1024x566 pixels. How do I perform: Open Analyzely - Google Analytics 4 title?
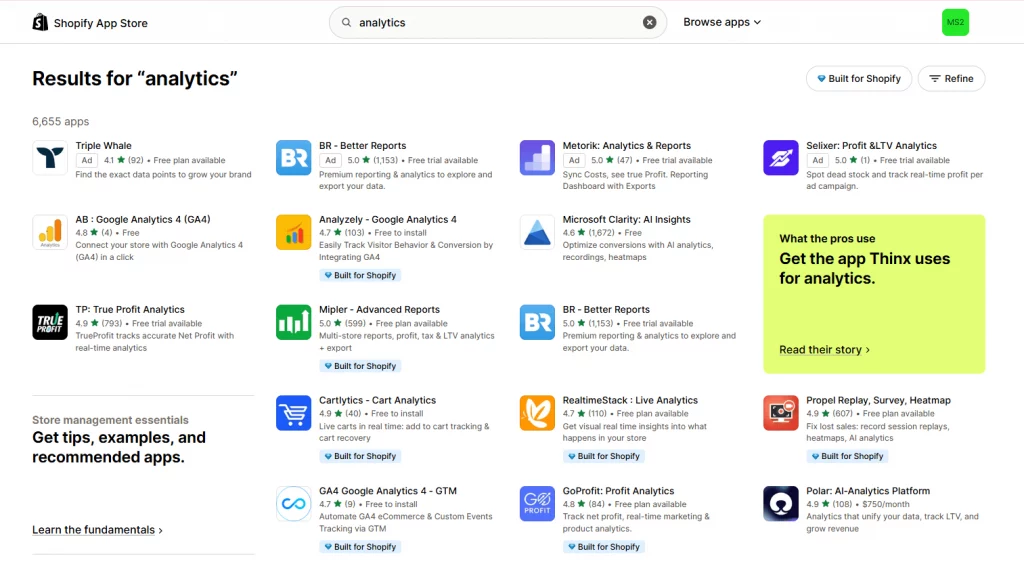pyautogui.click(x=387, y=219)
